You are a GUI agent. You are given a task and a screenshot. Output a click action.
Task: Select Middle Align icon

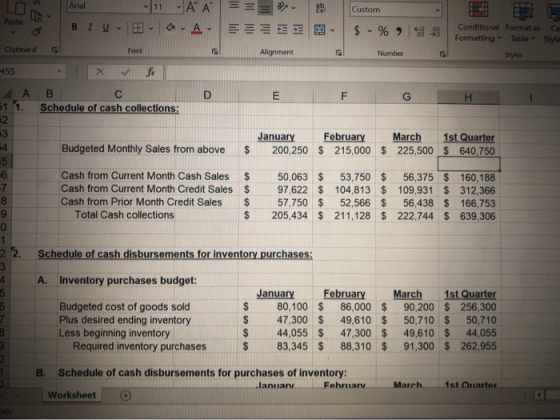(249, 6)
